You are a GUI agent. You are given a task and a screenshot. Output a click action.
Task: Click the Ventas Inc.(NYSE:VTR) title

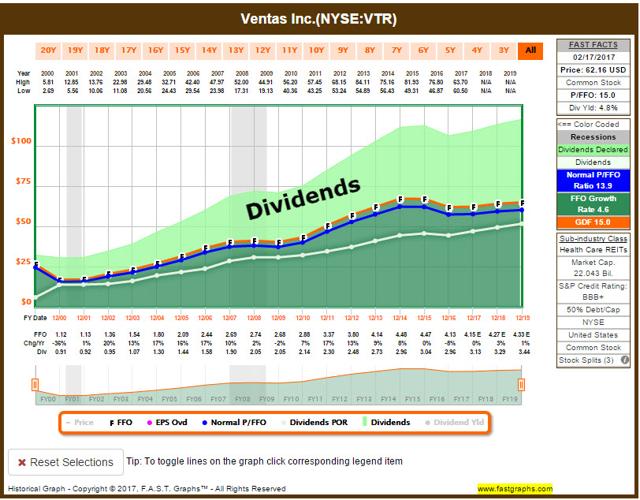pyautogui.click(x=319, y=19)
